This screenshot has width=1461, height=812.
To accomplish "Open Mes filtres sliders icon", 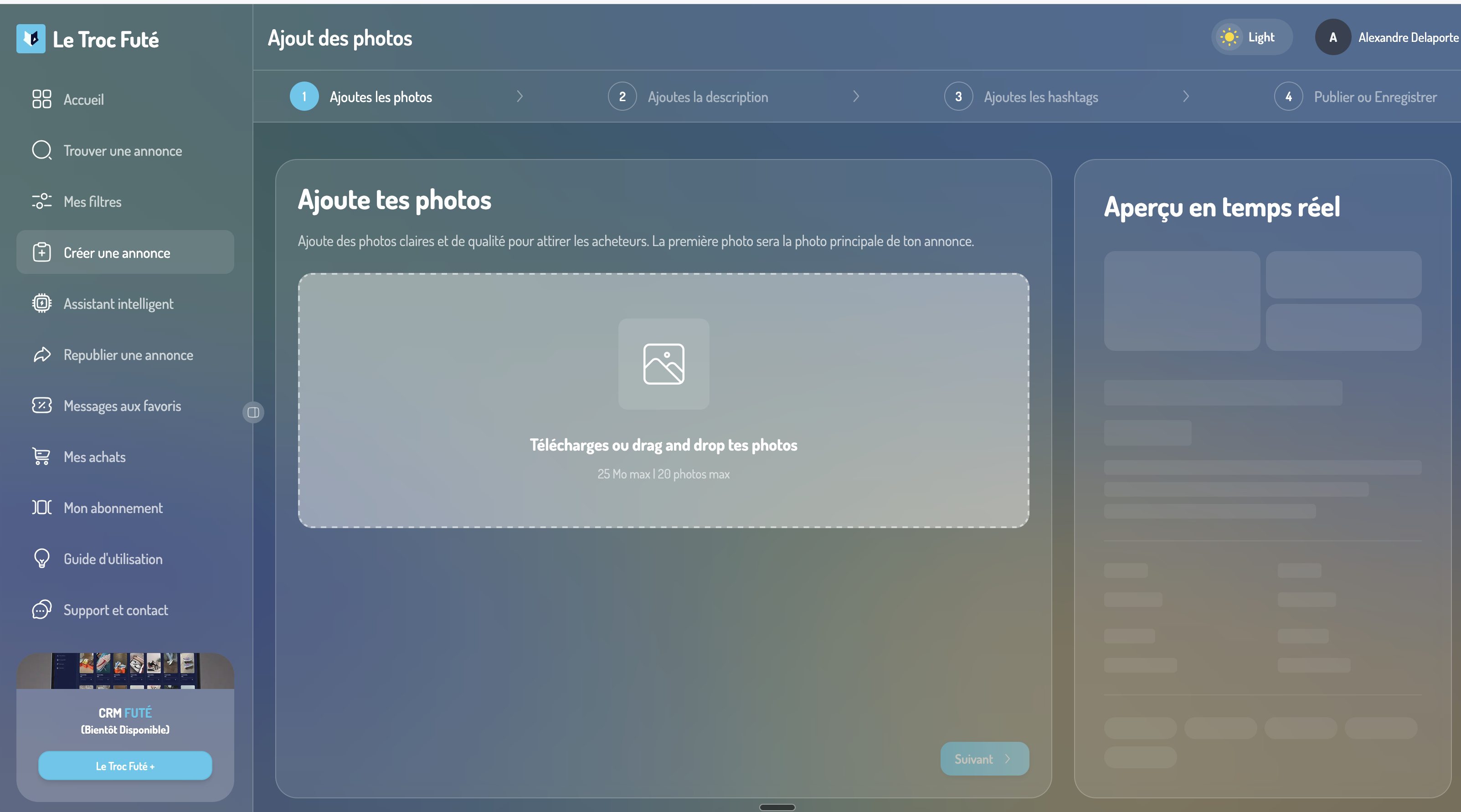I will click(x=42, y=201).
